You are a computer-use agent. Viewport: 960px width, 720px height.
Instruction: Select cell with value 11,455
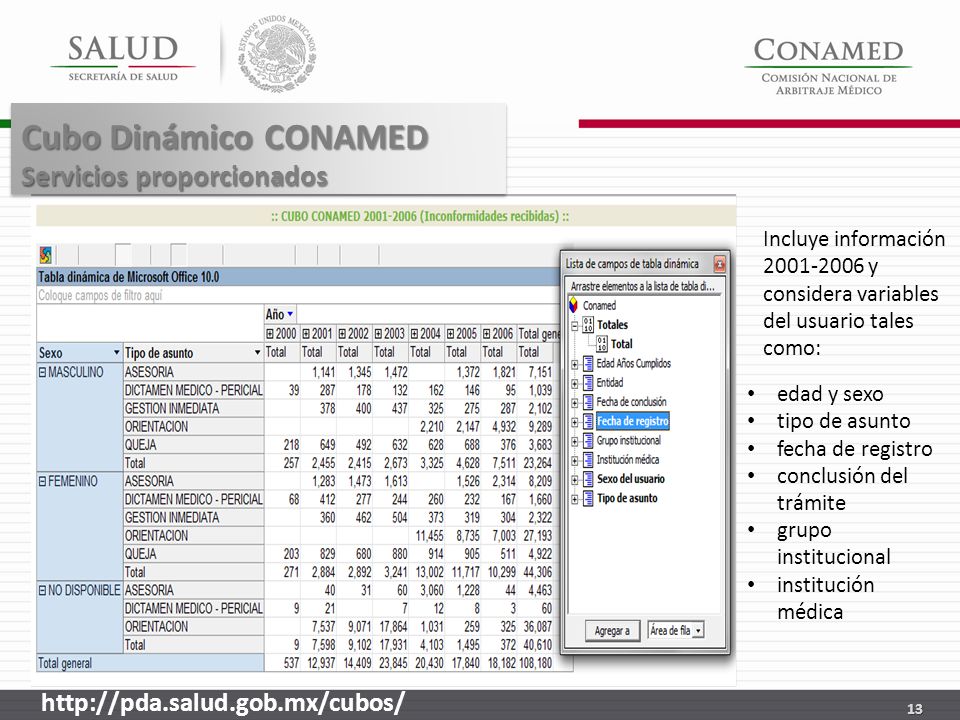coord(427,536)
